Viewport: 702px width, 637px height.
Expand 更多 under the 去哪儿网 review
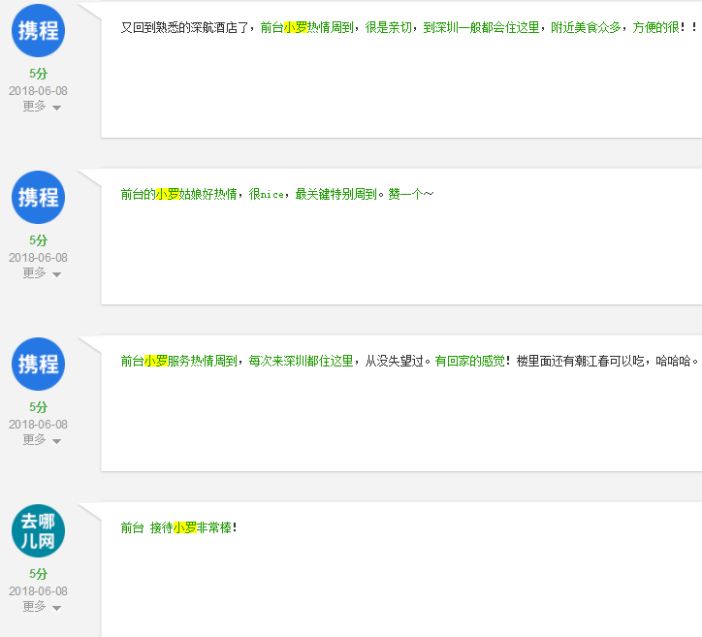[x=41, y=607]
